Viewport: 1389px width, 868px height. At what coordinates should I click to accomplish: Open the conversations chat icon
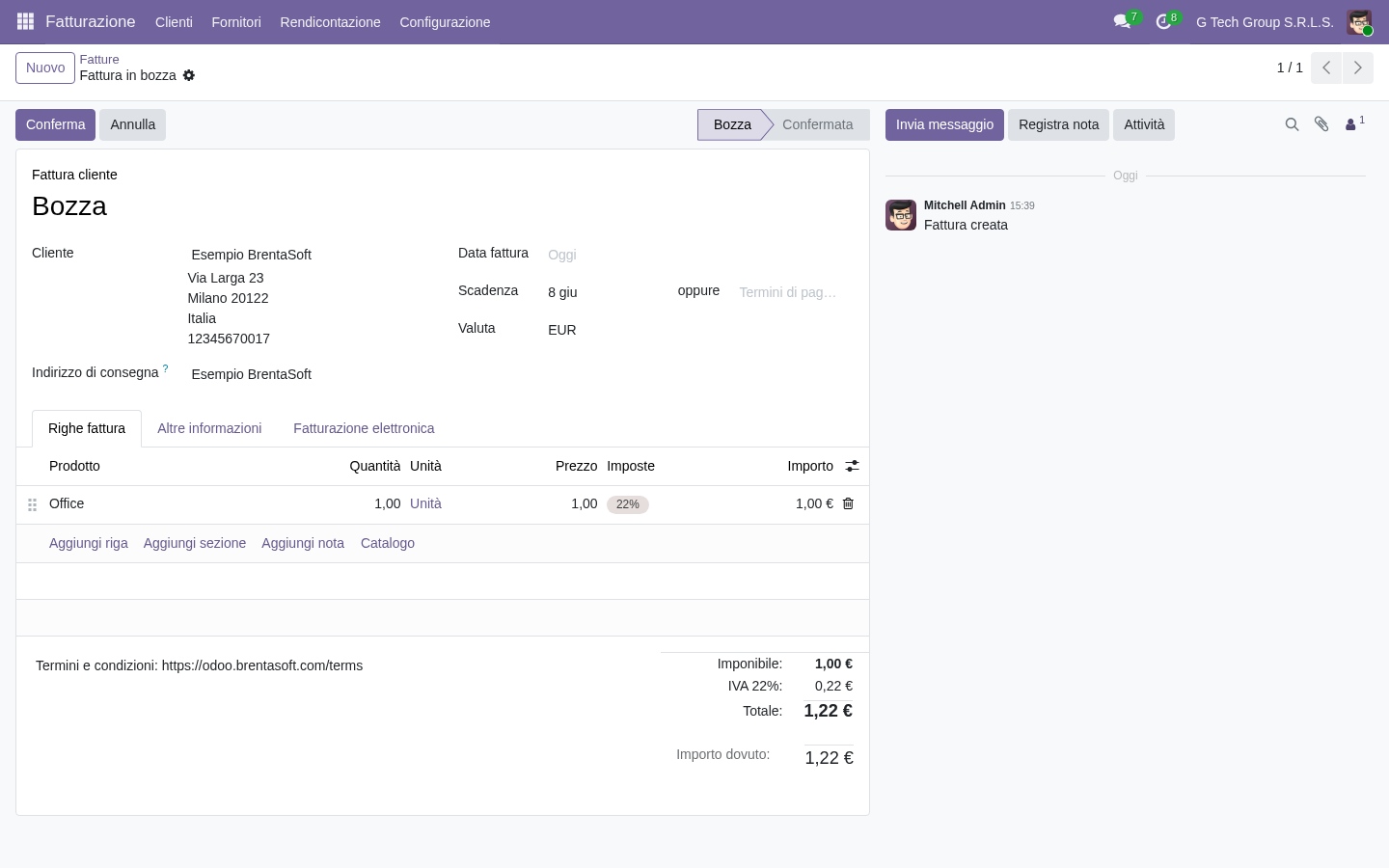tap(1122, 21)
